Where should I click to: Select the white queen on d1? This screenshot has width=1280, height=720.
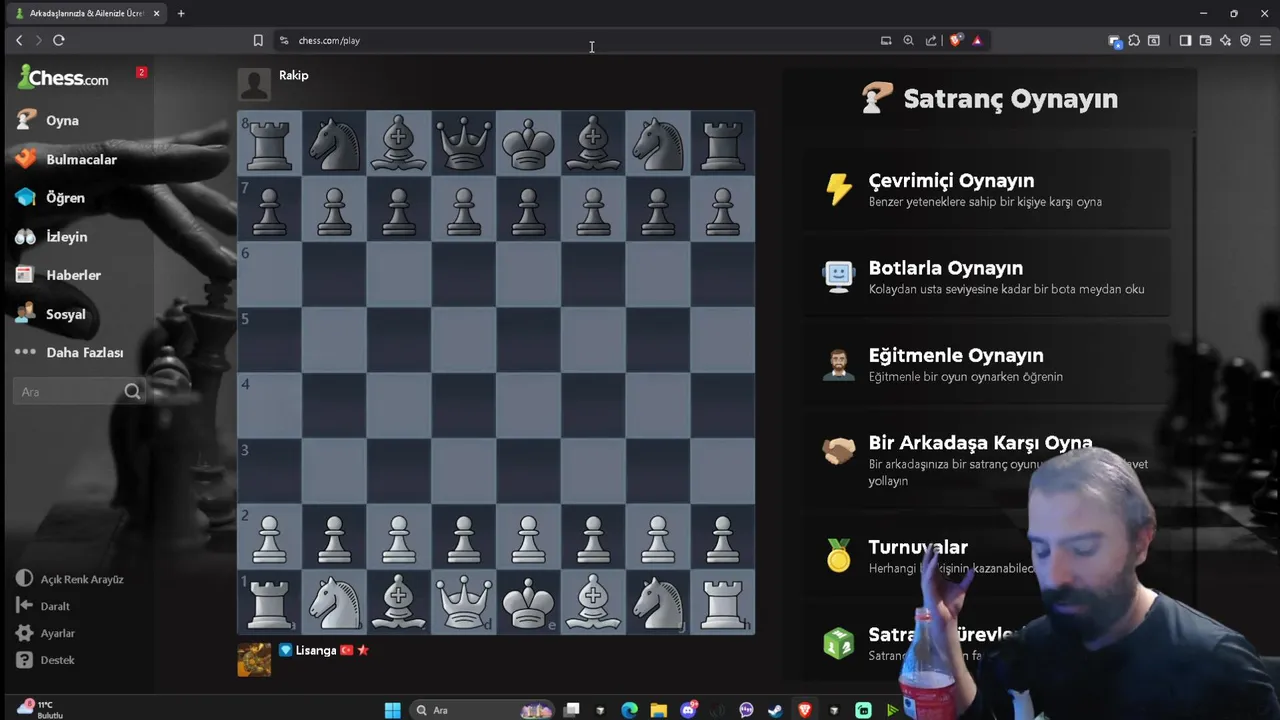click(x=464, y=602)
